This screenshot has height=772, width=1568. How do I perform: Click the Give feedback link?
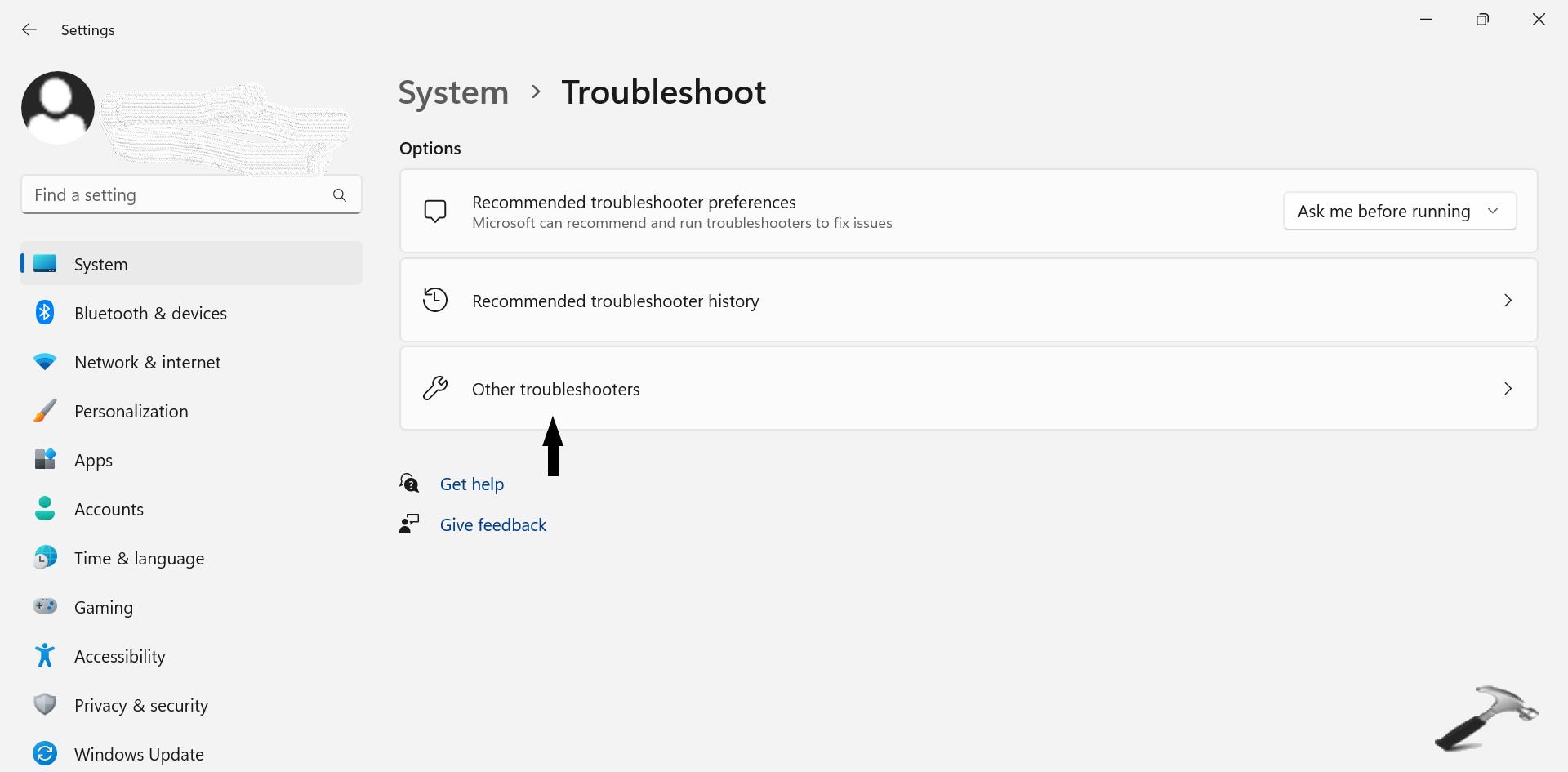point(493,525)
